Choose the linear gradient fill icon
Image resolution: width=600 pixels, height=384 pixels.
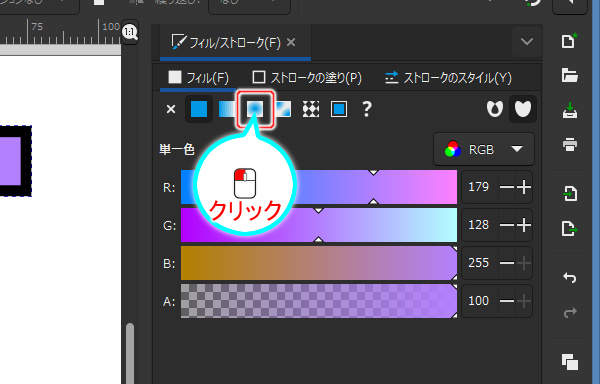click(x=227, y=109)
